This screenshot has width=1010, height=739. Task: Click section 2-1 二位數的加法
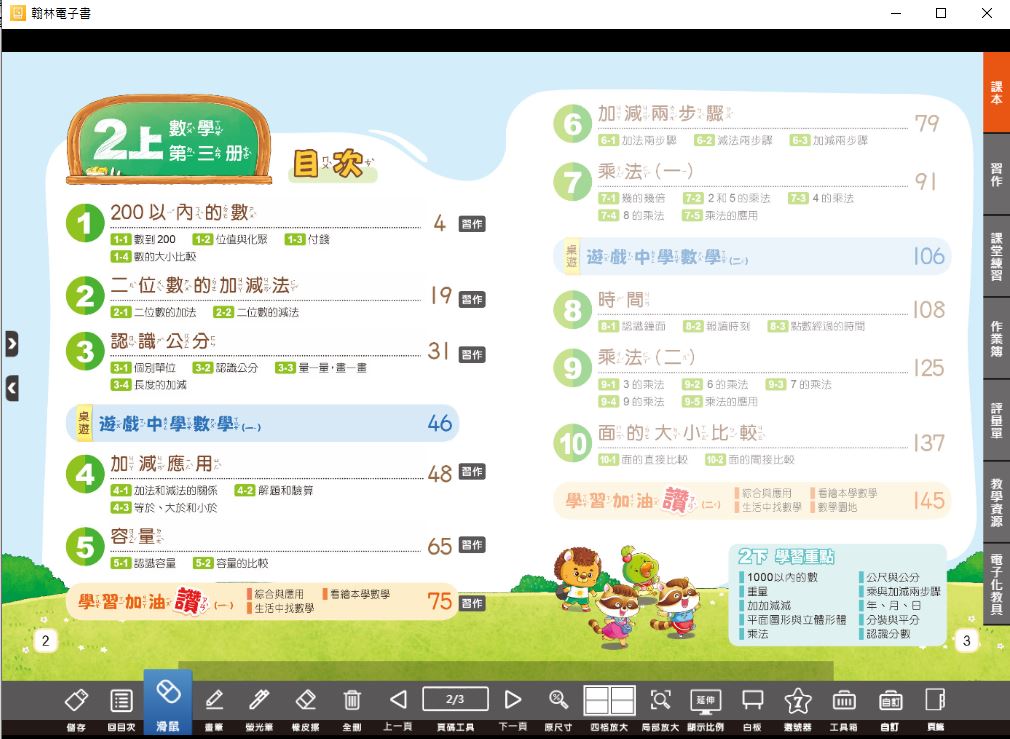point(153,312)
